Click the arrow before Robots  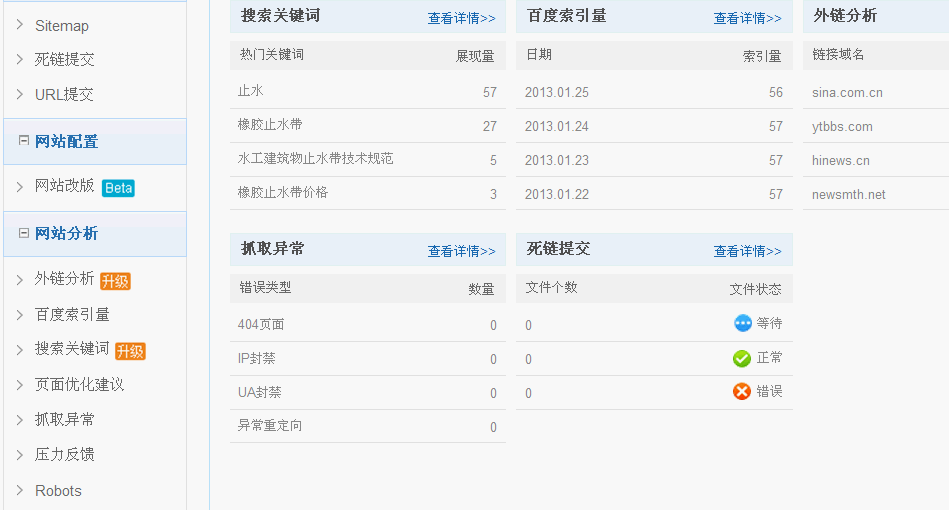(20, 490)
